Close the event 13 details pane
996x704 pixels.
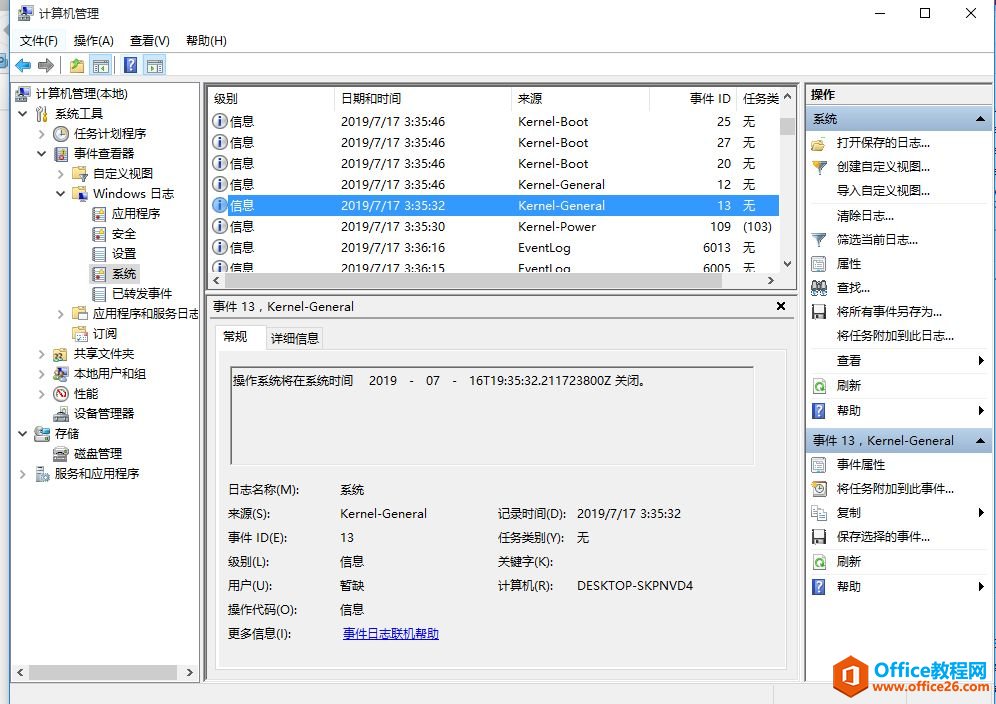click(781, 306)
